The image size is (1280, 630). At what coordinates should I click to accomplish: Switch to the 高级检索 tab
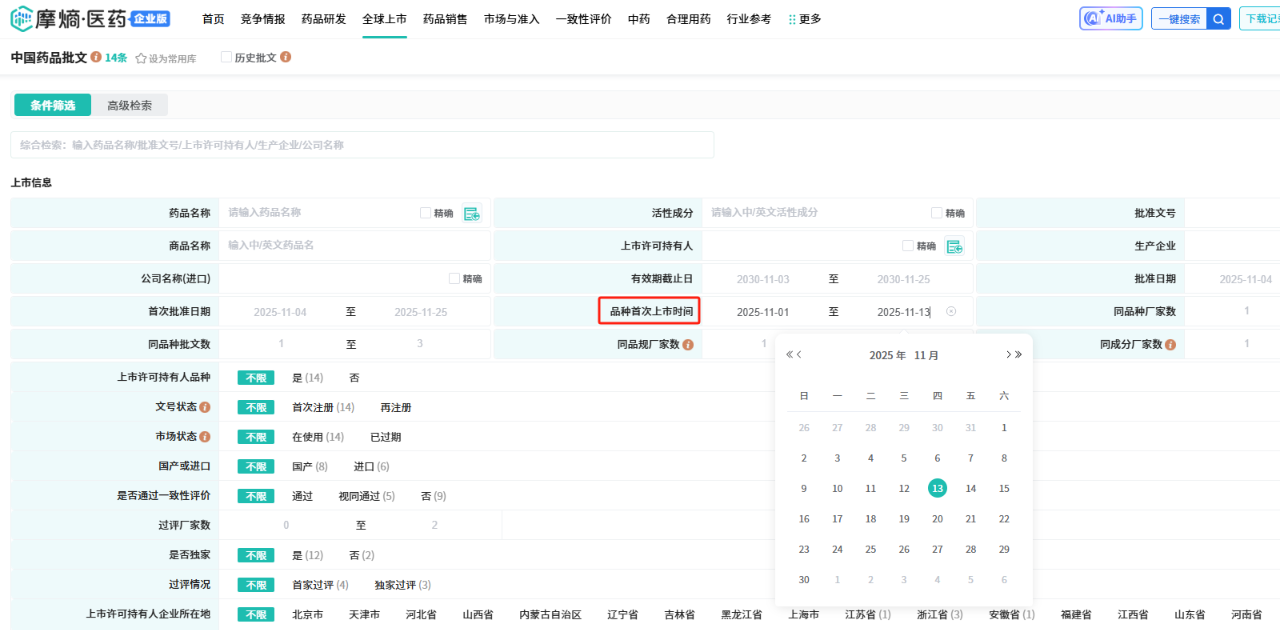130,105
